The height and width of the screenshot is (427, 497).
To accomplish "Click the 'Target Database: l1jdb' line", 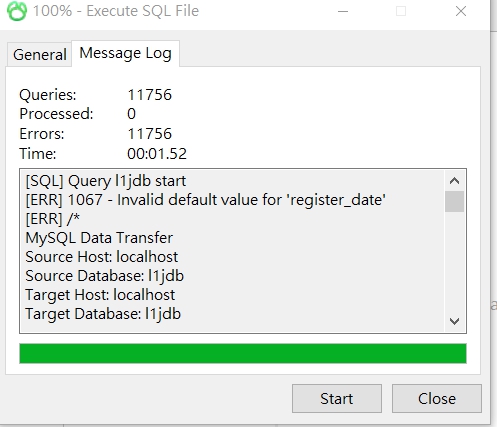I will tap(103, 314).
